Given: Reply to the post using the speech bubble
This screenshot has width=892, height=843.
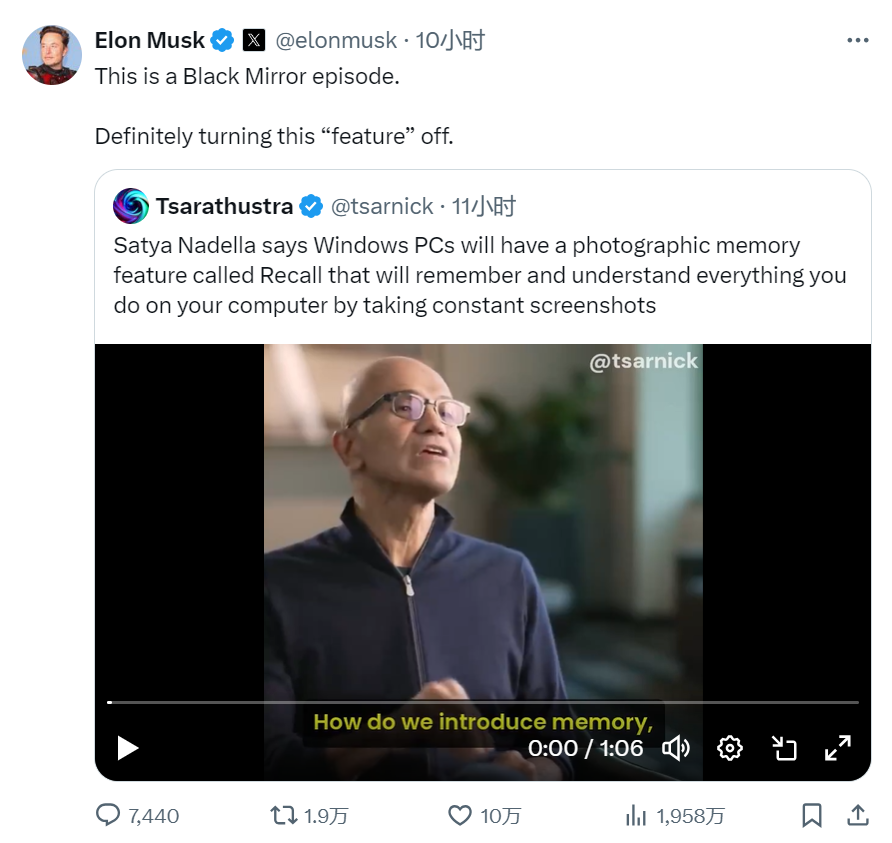Looking at the screenshot, I should pos(108,816).
